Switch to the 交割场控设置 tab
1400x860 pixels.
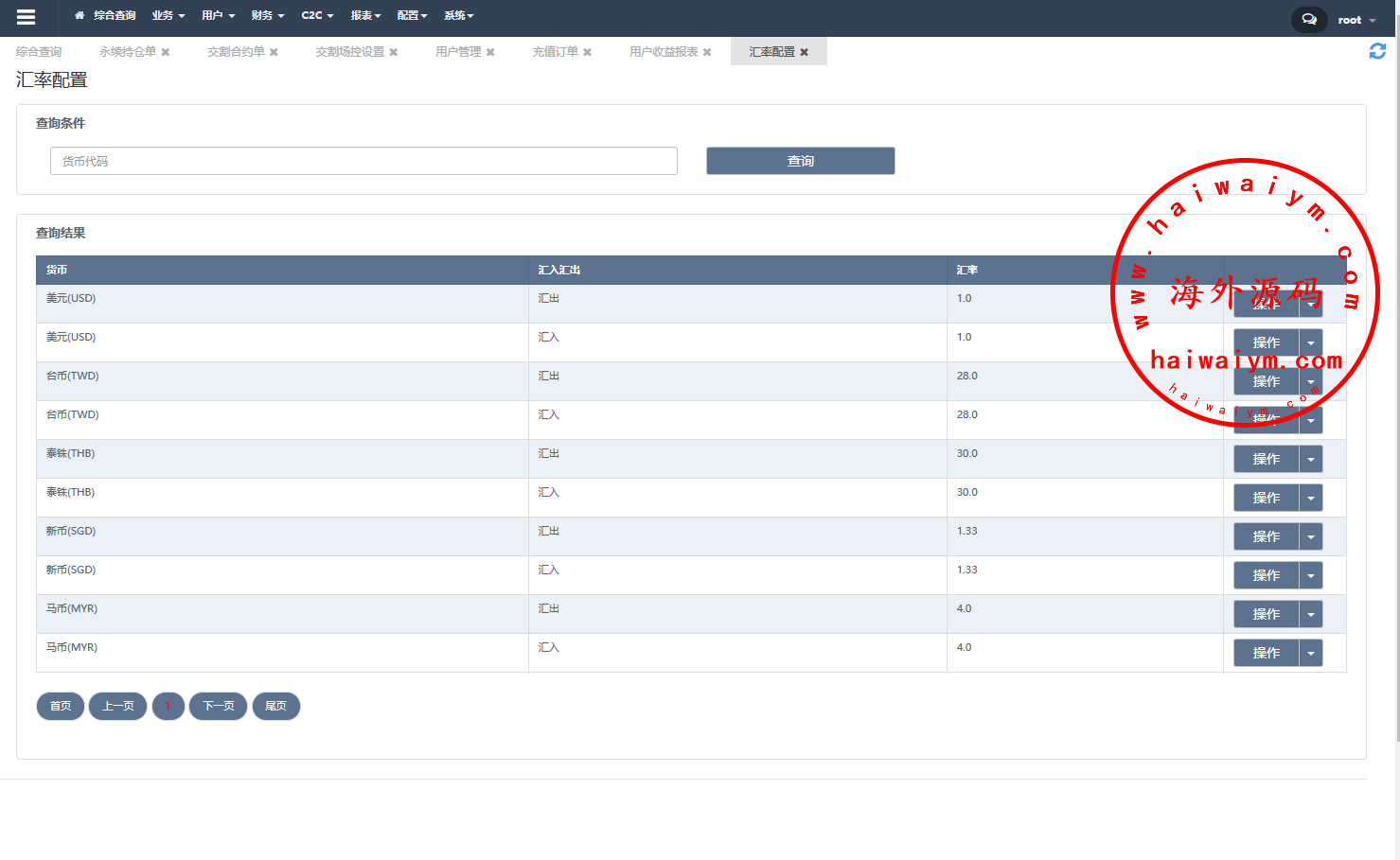tap(349, 52)
